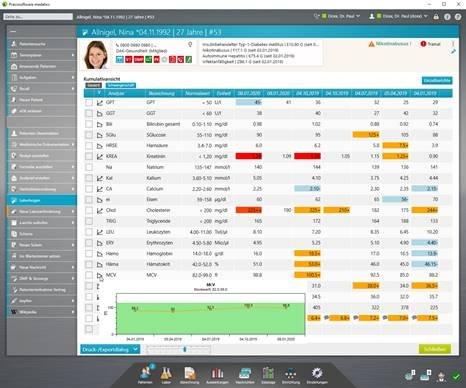Check the Hämo hemoglobin row checkbox
The image size is (466, 388).
click(89, 254)
